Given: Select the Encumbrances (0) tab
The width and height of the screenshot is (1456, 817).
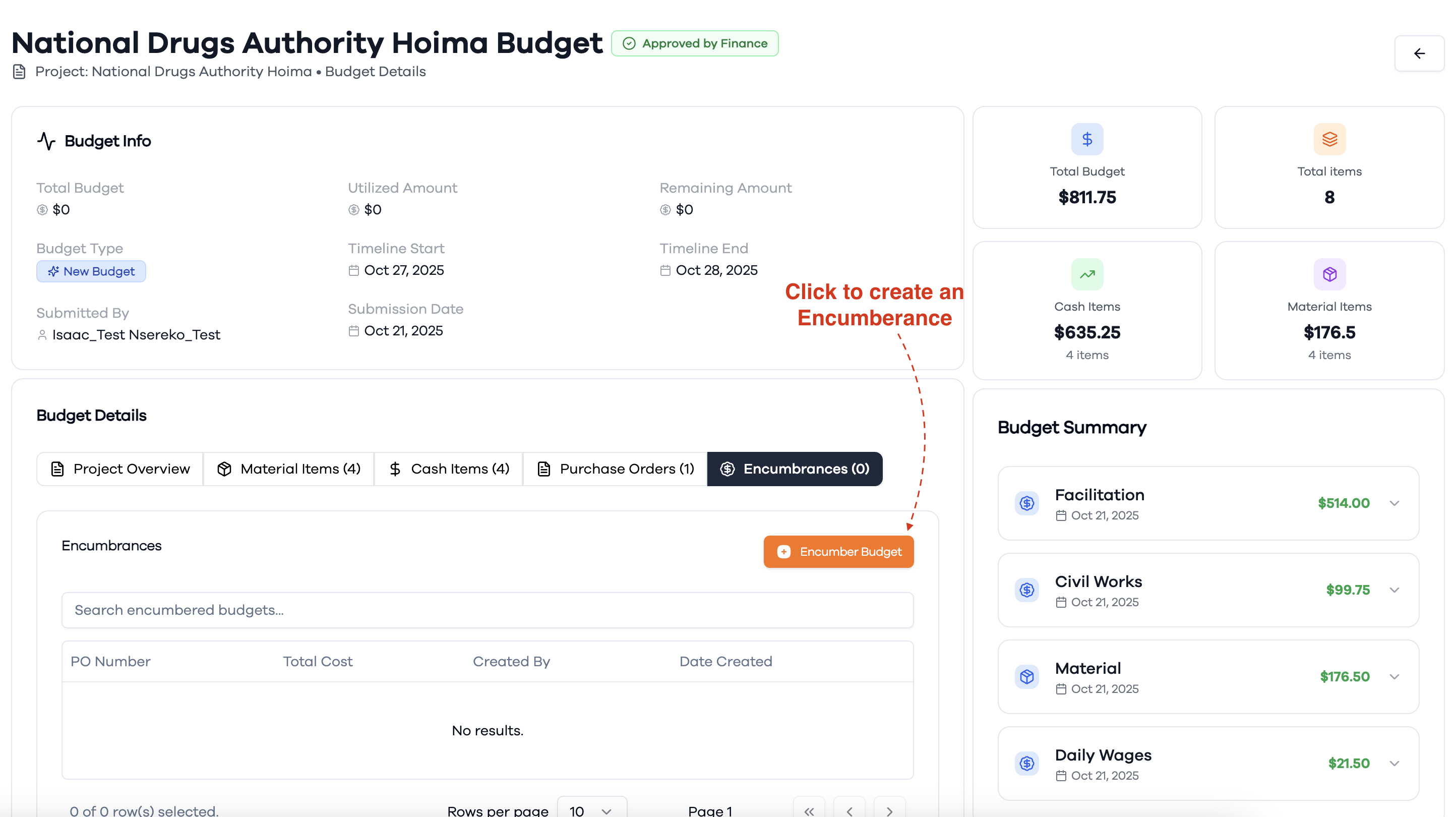Looking at the screenshot, I should click(x=794, y=469).
